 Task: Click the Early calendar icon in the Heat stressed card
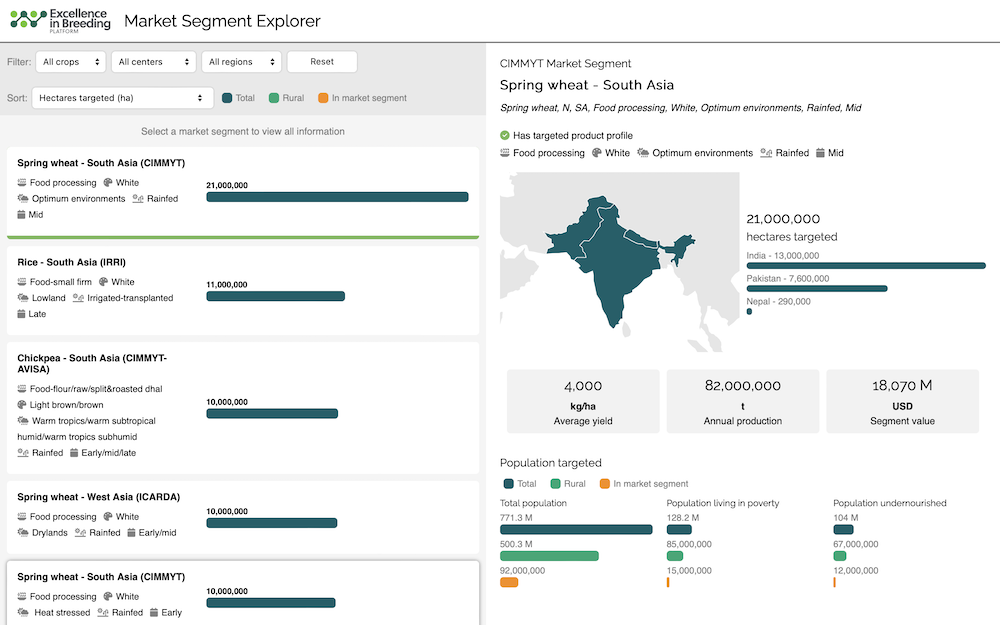[154, 612]
